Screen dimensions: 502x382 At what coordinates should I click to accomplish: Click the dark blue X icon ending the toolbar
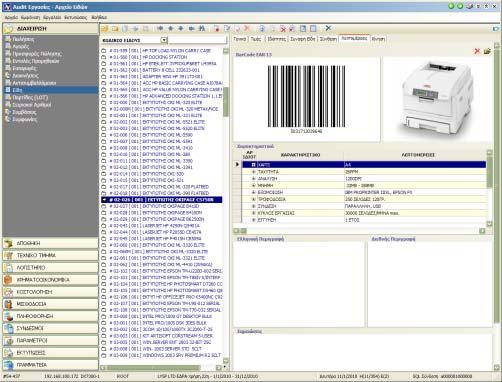[x=328, y=28]
